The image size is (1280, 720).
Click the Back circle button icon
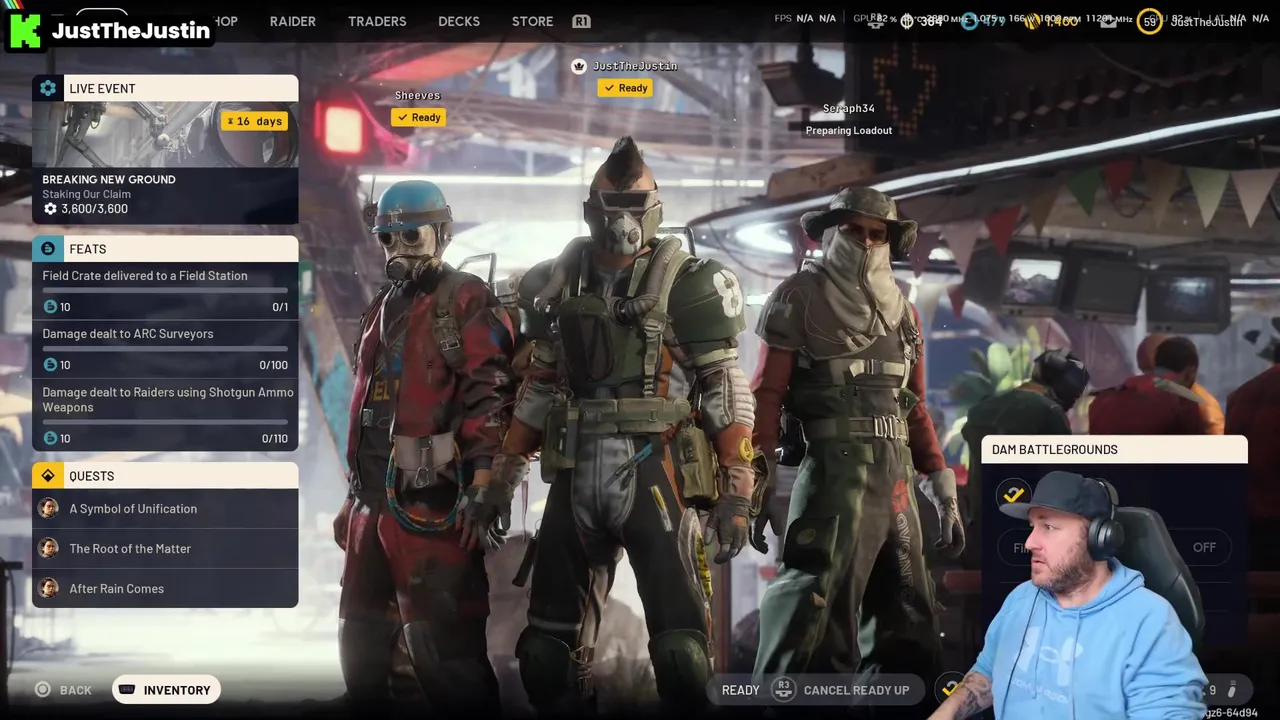click(x=42, y=689)
